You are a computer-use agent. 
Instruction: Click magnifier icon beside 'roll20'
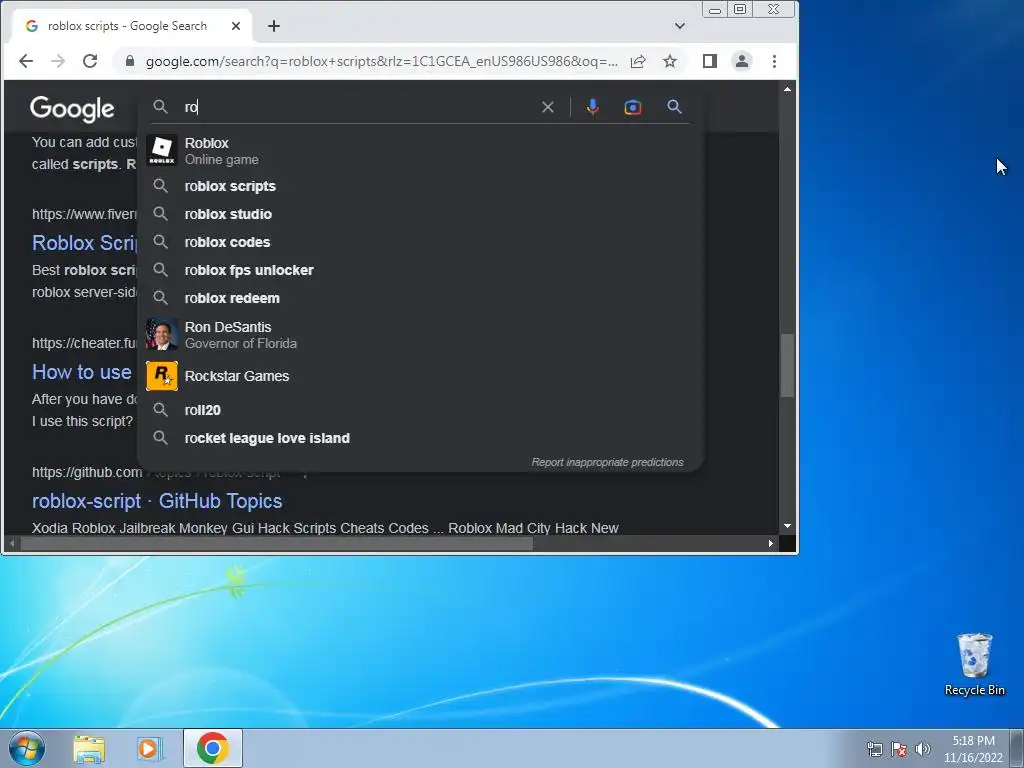pyautogui.click(x=160, y=409)
